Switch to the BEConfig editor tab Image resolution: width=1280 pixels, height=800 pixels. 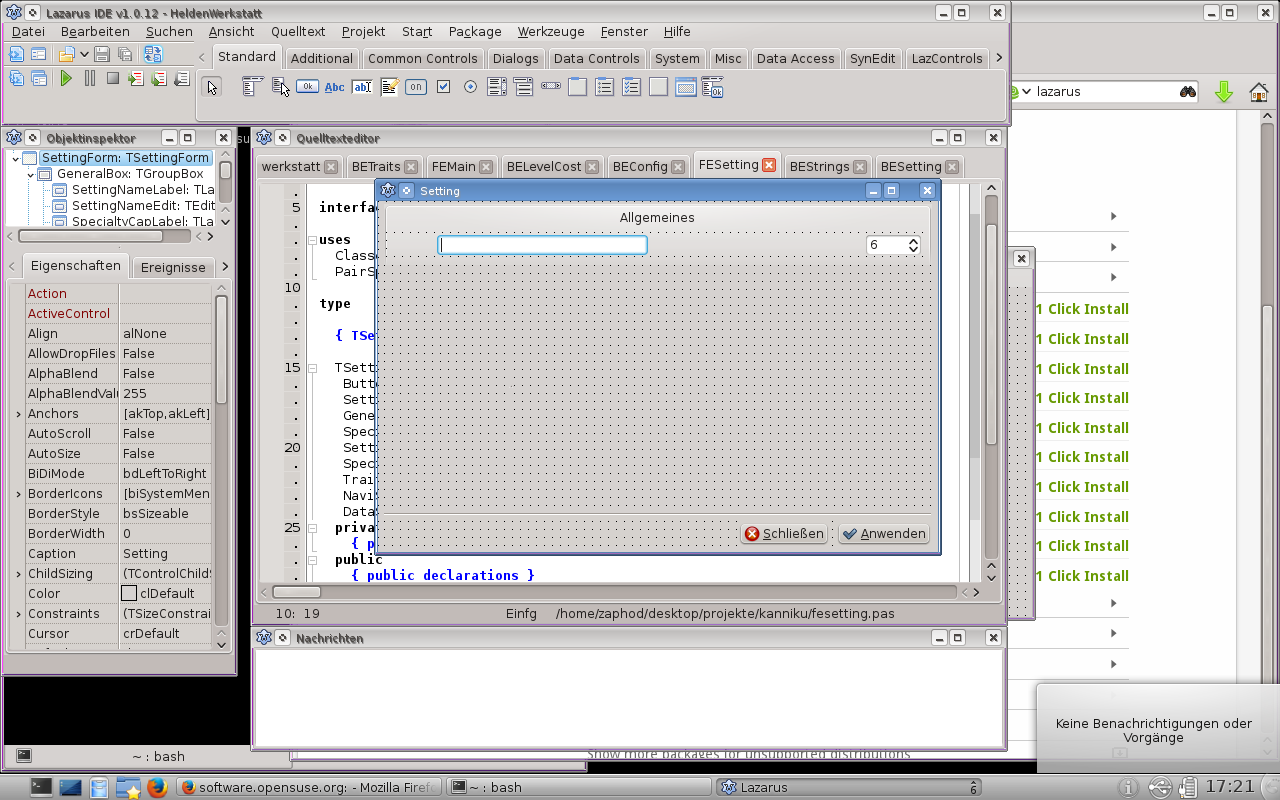(640, 167)
